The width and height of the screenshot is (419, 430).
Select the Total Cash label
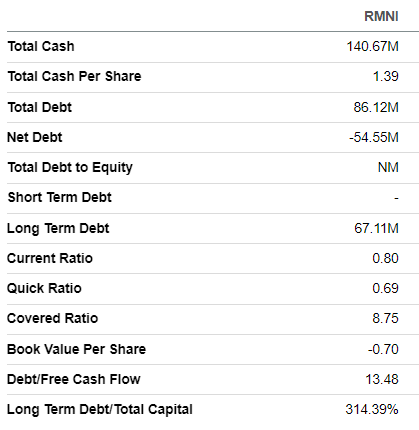click(x=41, y=46)
